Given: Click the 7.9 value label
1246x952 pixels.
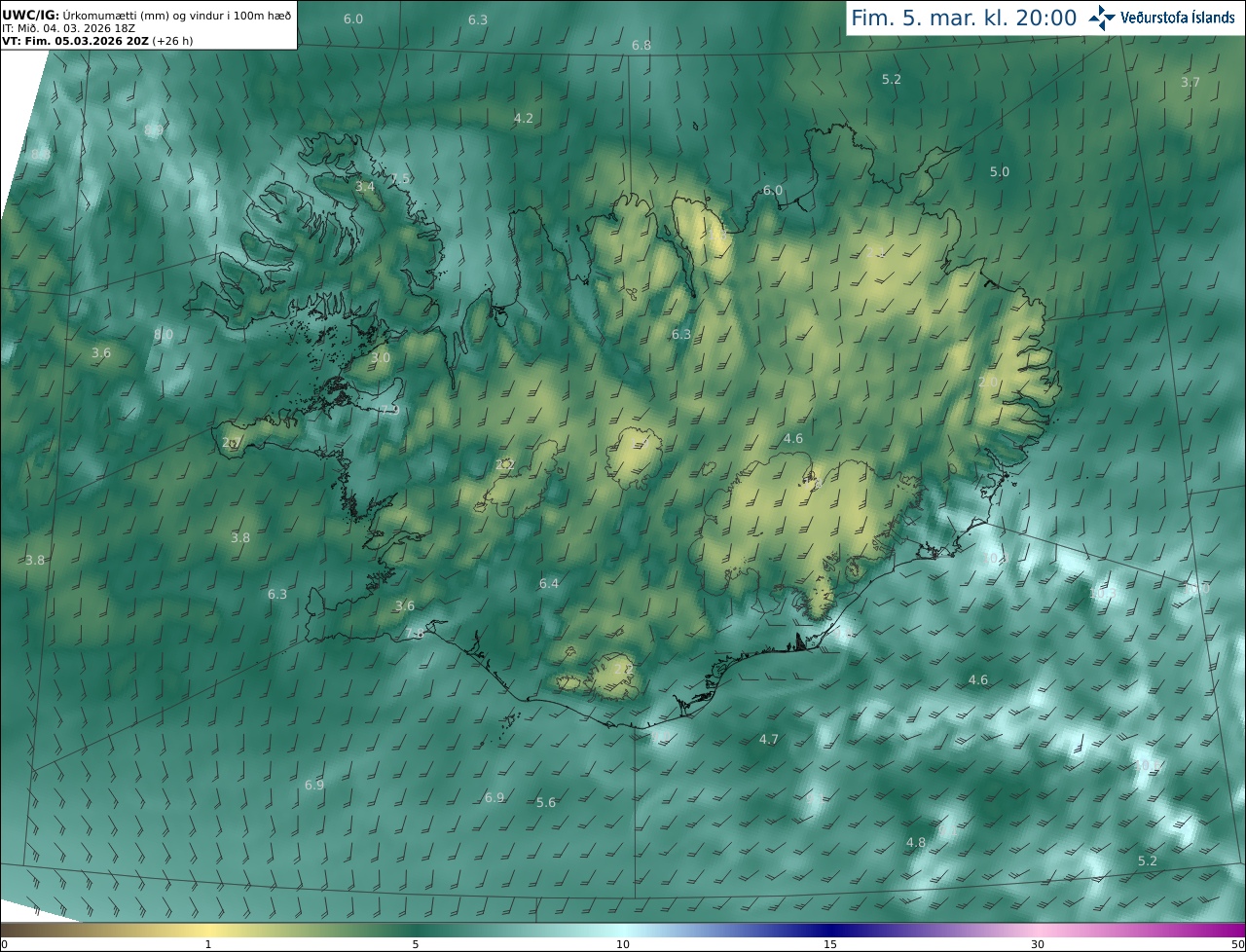Looking at the screenshot, I should pos(390,411).
